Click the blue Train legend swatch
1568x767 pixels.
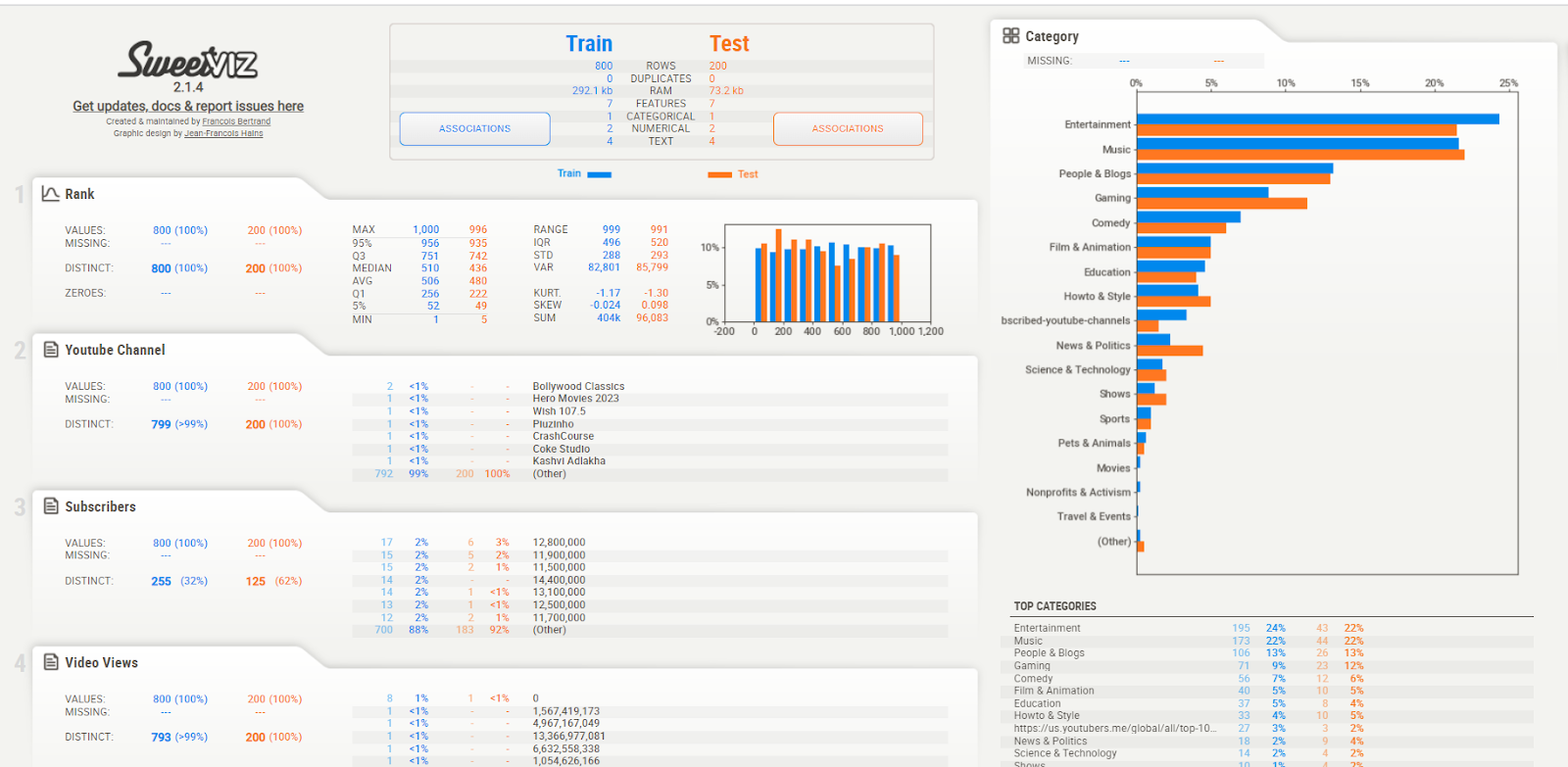click(600, 174)
